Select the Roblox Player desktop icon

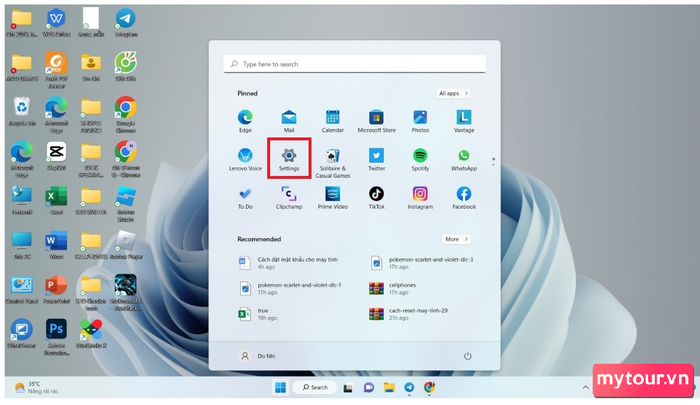point(126,245)
